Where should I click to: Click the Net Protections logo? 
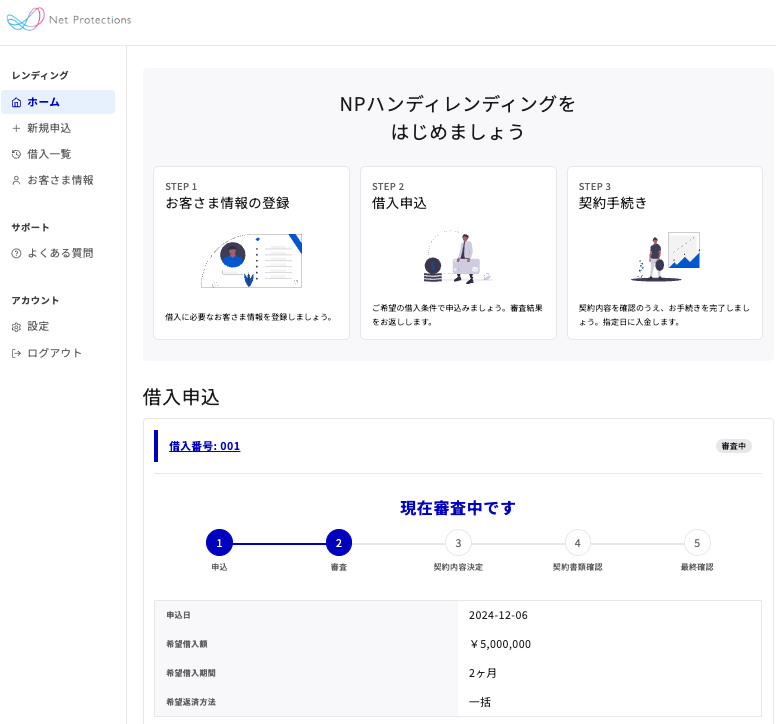point(68,19)
